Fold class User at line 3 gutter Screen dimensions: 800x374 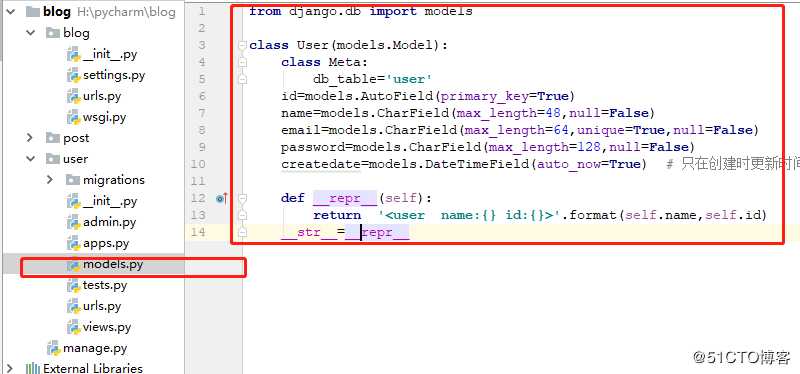243,45
